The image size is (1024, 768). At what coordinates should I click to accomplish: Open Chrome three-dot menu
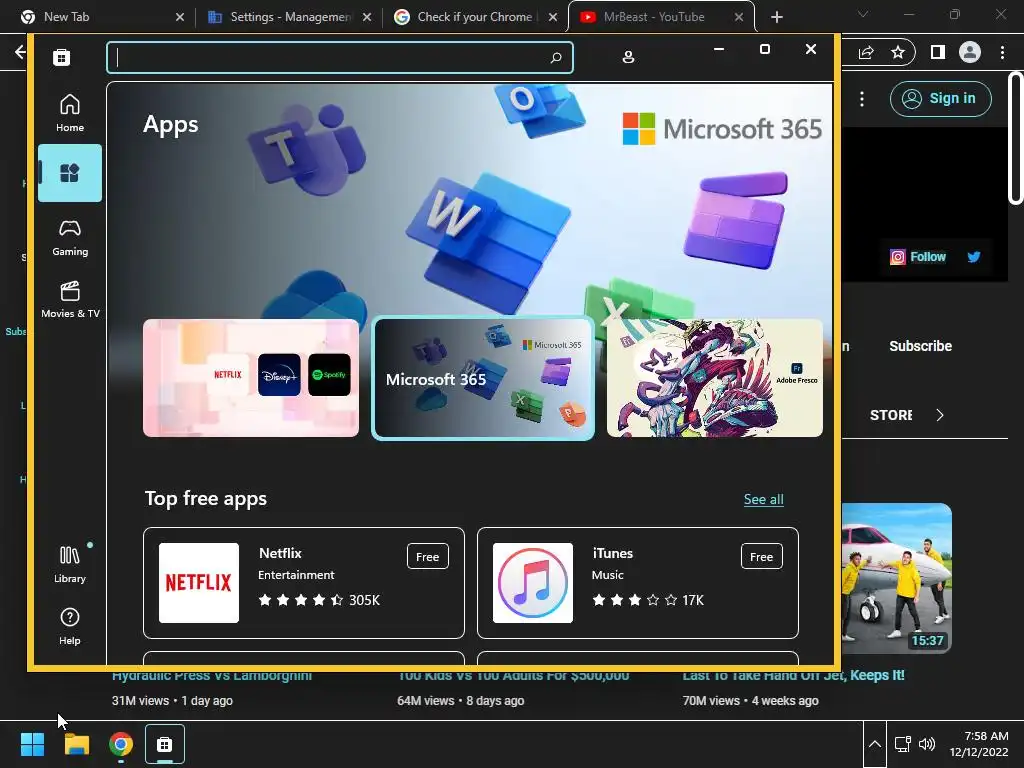point(1002,52)
